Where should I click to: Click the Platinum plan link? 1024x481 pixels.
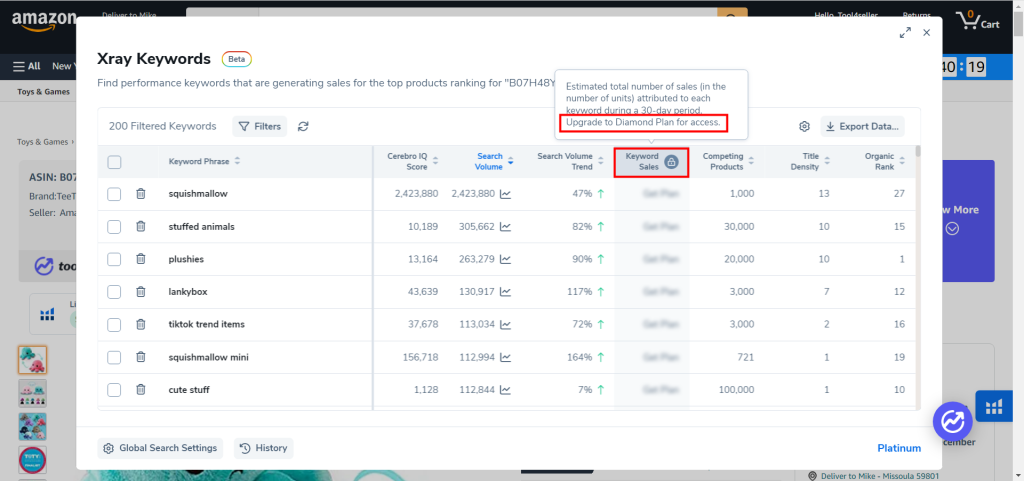point(899,448)
